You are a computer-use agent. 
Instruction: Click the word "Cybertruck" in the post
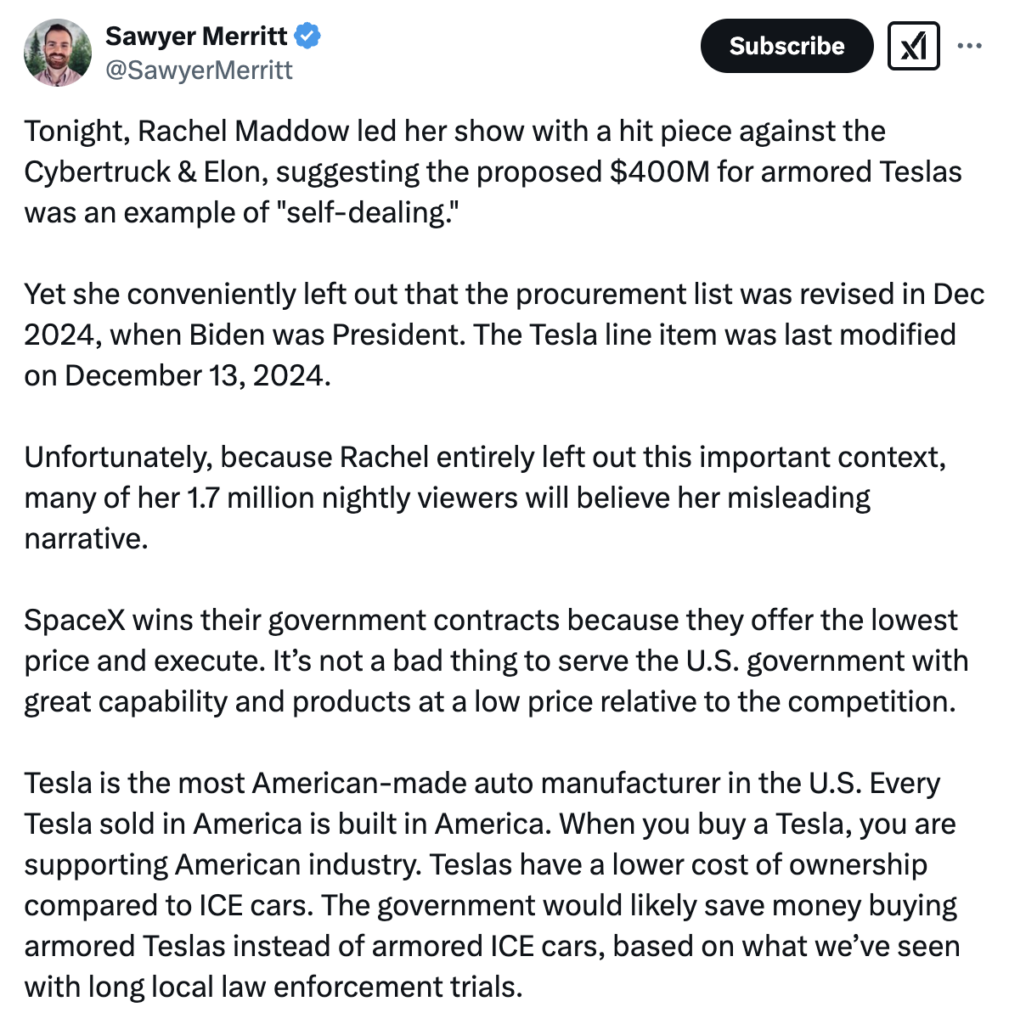(97, 172)
